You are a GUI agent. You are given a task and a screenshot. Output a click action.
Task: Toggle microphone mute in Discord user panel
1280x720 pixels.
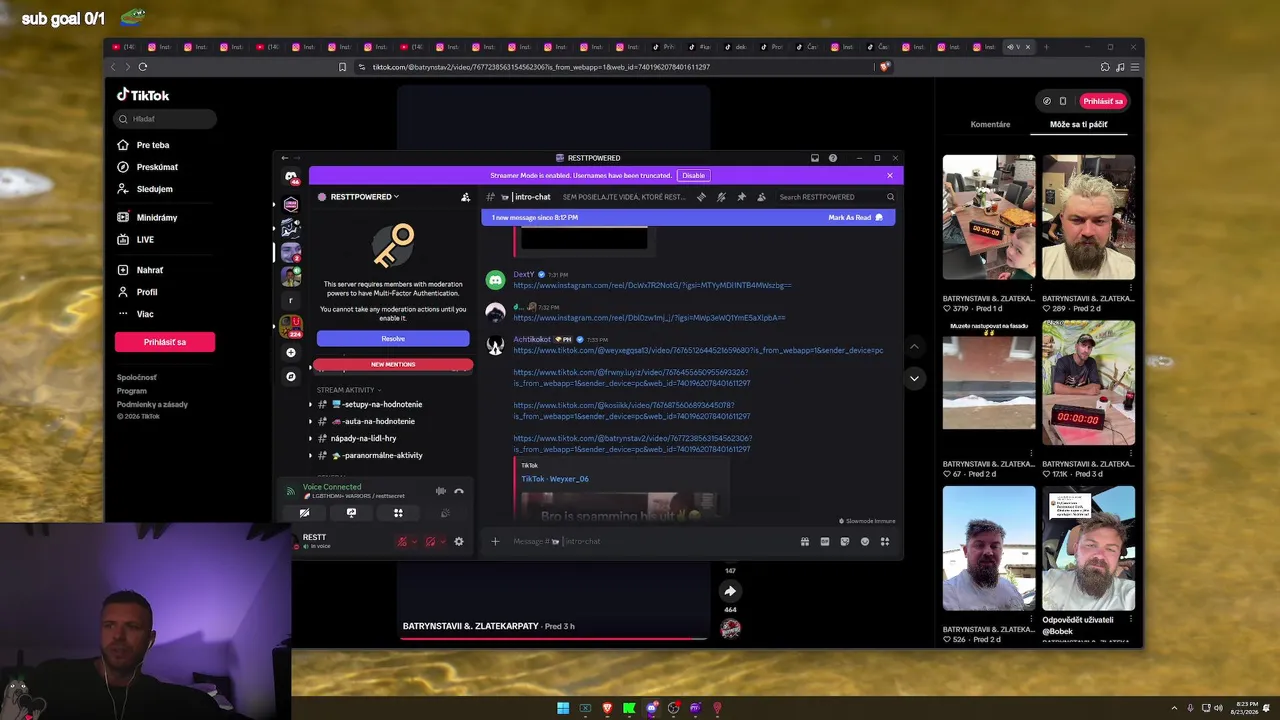[402, 541]
